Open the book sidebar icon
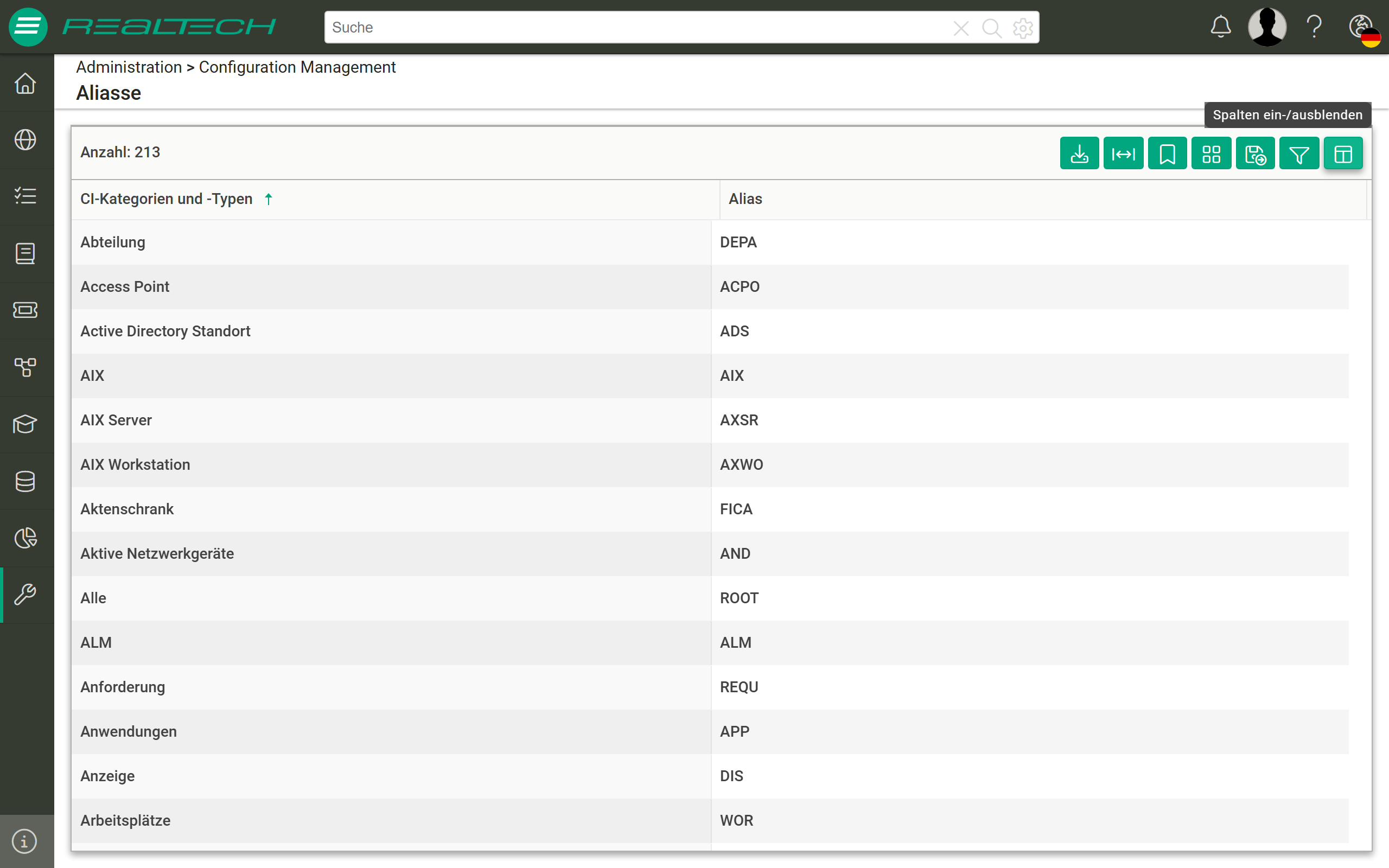Viewport: 1389px width, 868px height. click(x=26, y=253)
